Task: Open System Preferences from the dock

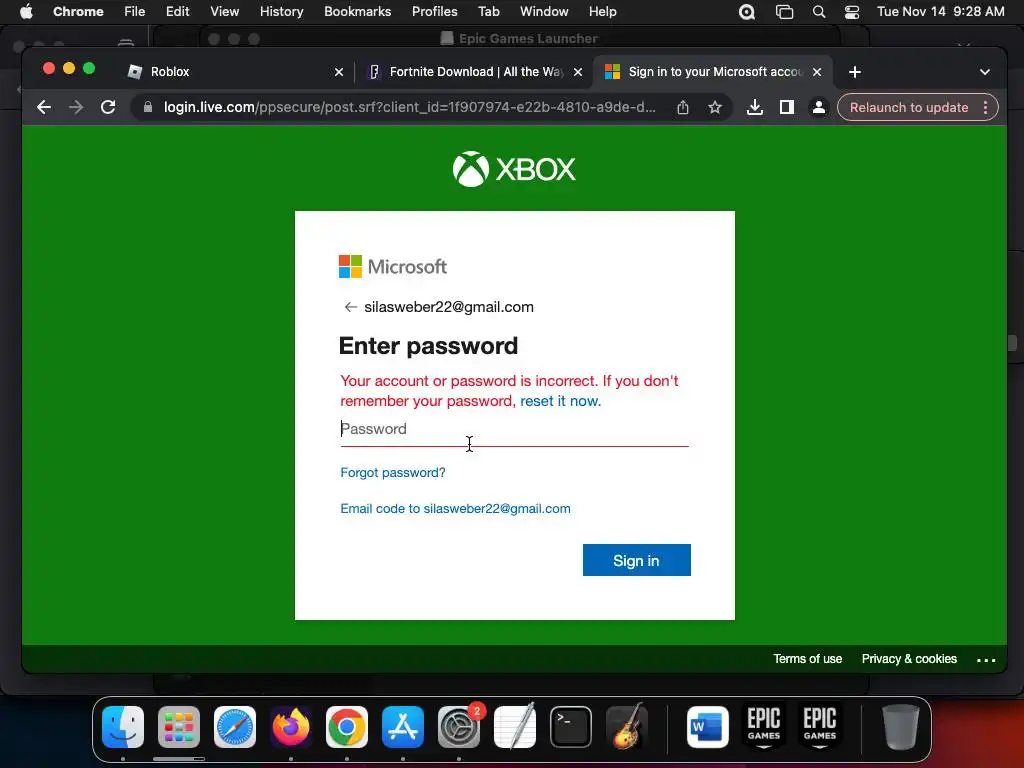Action: click(x=459, y=727)
